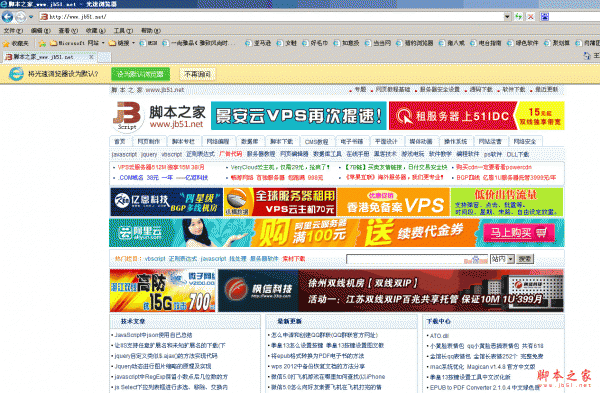Click the 搜索 search button
This screenshot has height=393, width=600.
click(x=525, y=259)
